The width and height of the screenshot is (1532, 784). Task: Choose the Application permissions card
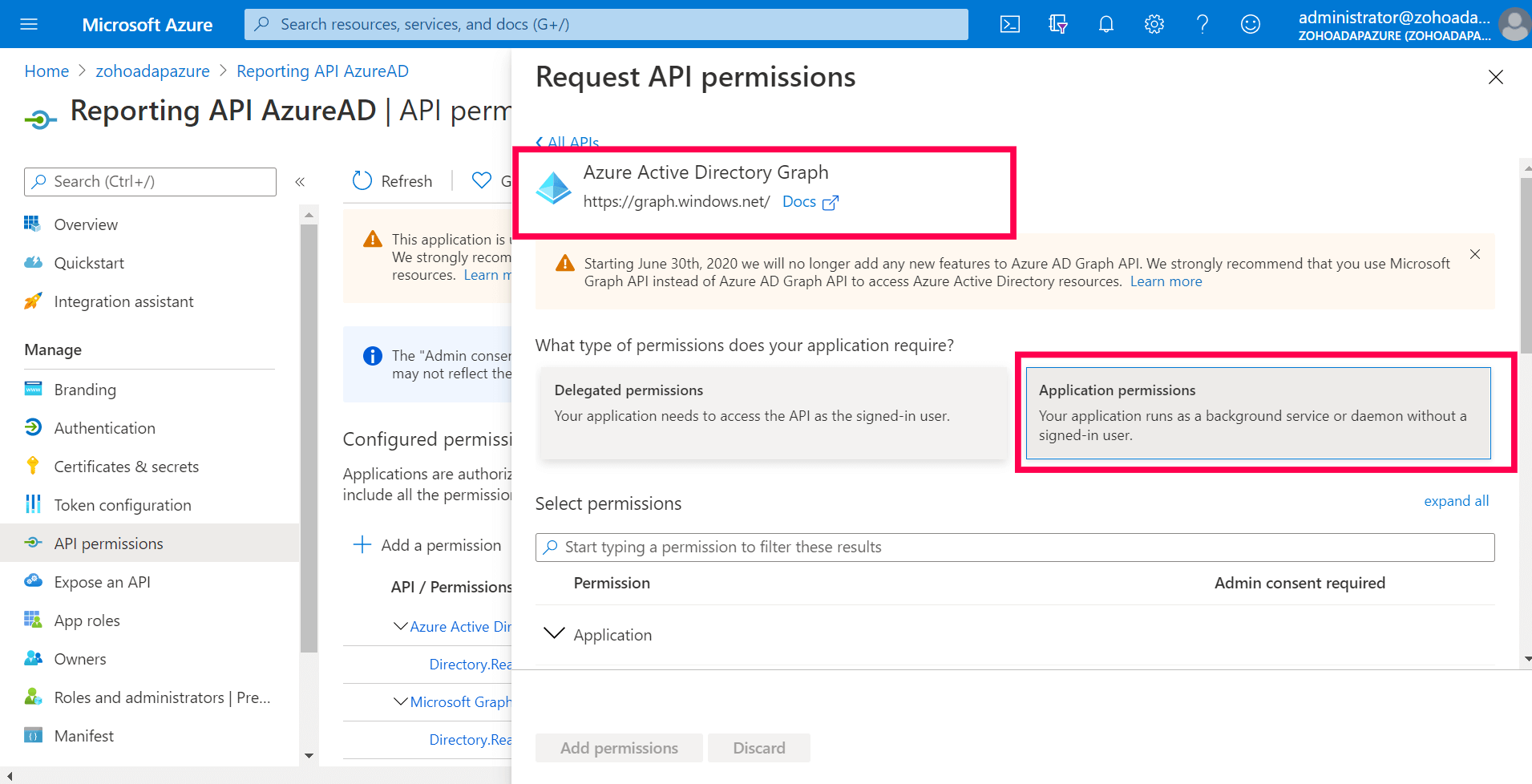[x=1258, y=413]
